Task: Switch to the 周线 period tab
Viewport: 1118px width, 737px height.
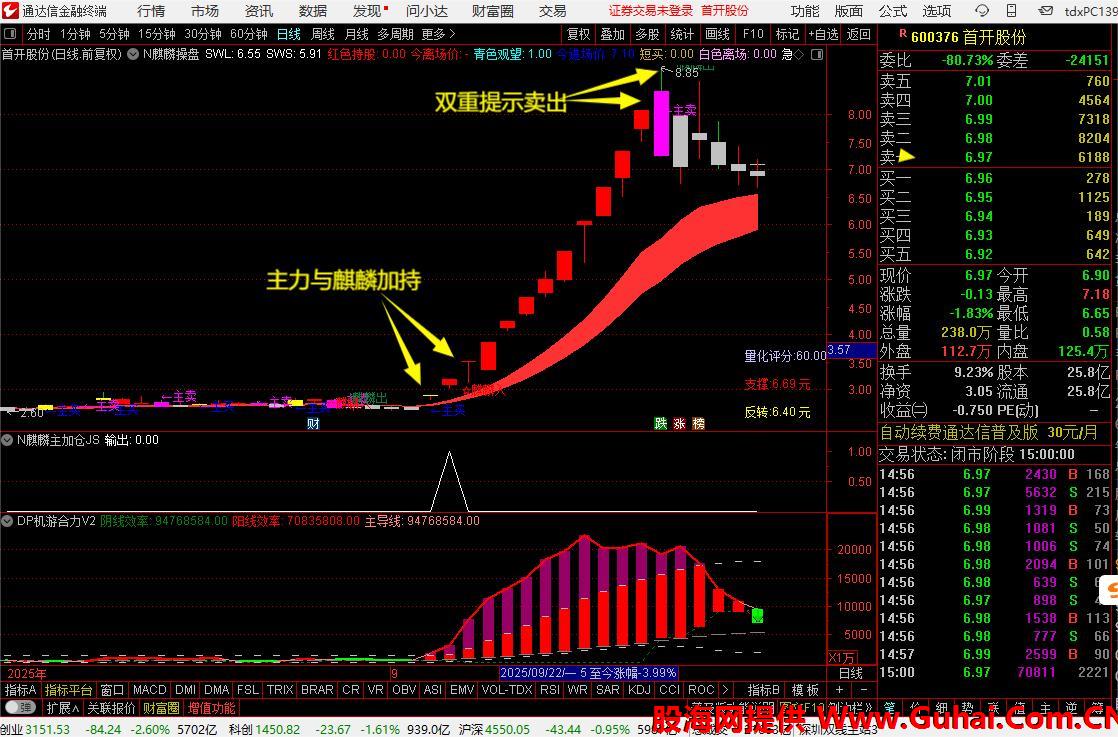Action: [323, 34]
